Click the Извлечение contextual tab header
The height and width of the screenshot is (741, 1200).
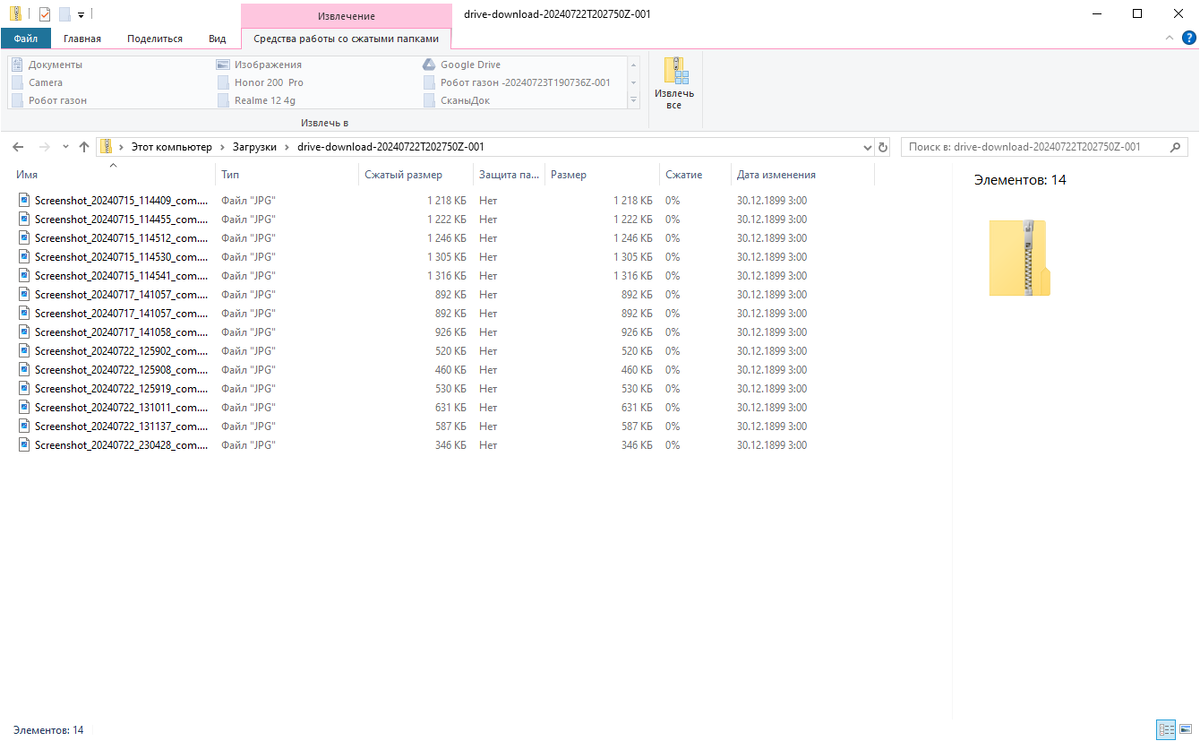pos(346,16)
